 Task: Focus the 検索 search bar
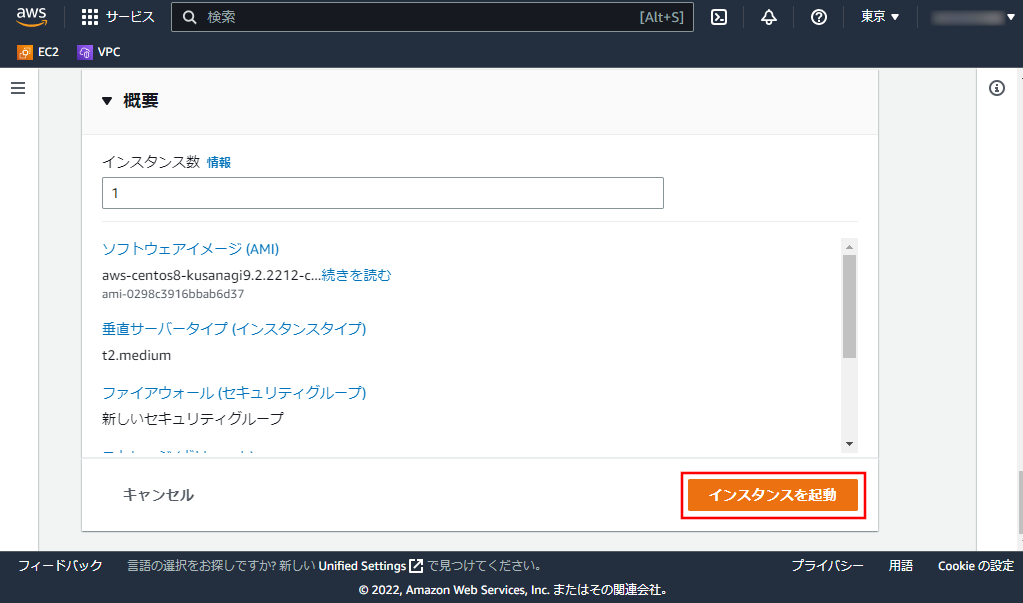coord(432,17)
